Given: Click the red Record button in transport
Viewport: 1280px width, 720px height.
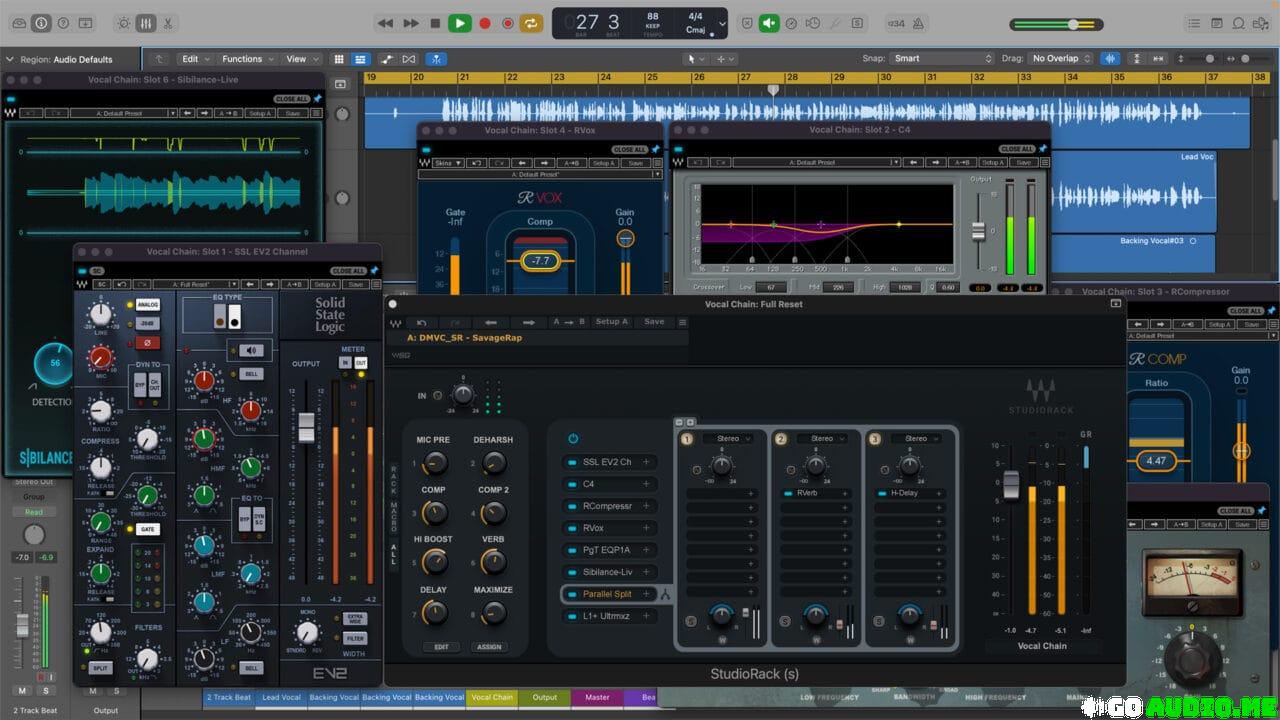Looking at the screenshot, I should coord(485,23).
